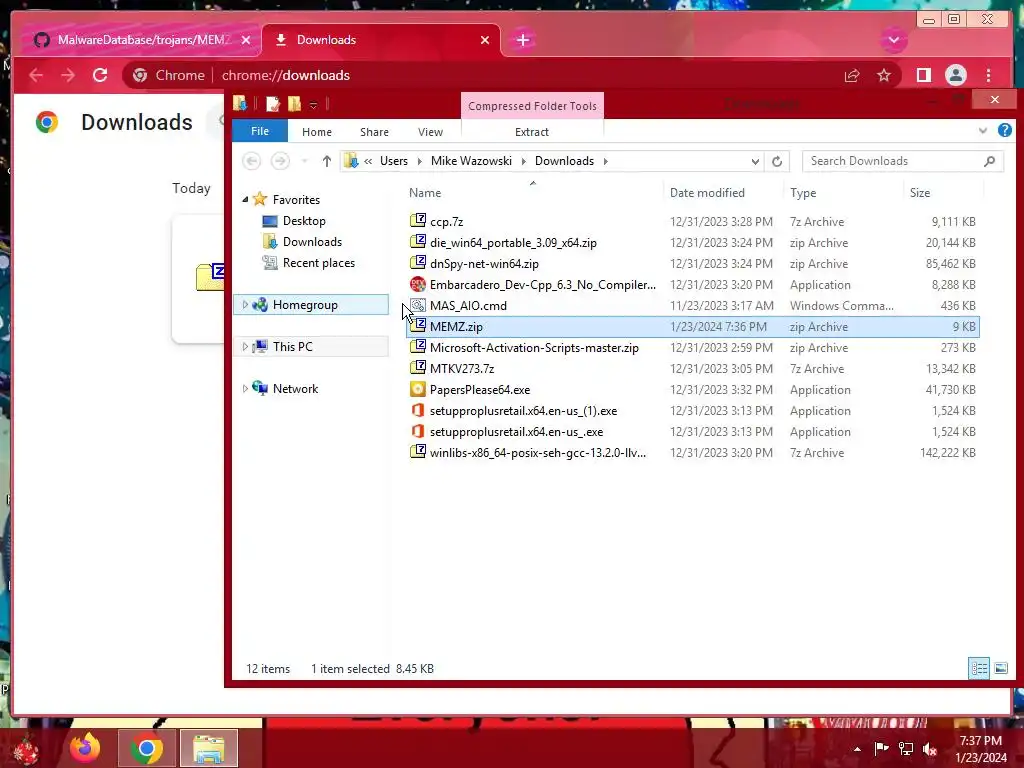The image size is (1024, 768).
Task: Open the View ribbon tab
Action: coord(430,132)
